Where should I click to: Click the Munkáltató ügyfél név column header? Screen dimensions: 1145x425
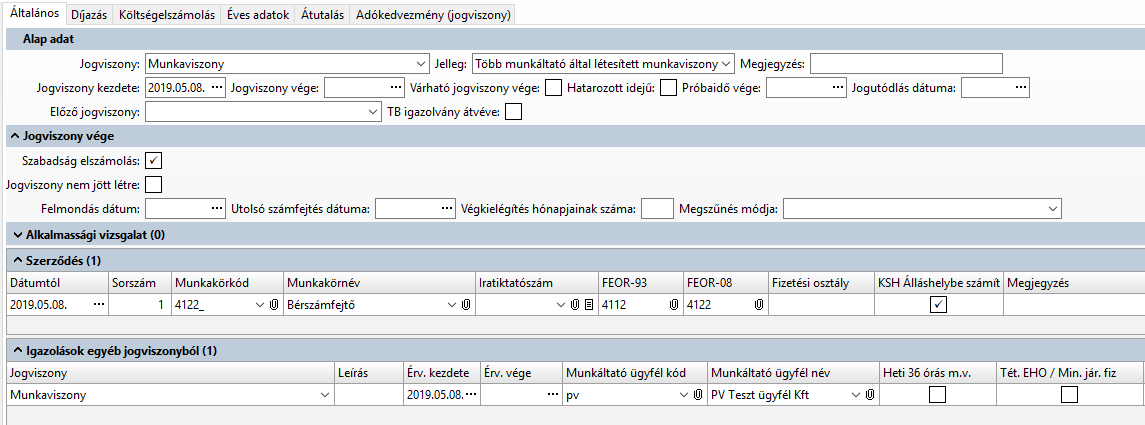793,372
